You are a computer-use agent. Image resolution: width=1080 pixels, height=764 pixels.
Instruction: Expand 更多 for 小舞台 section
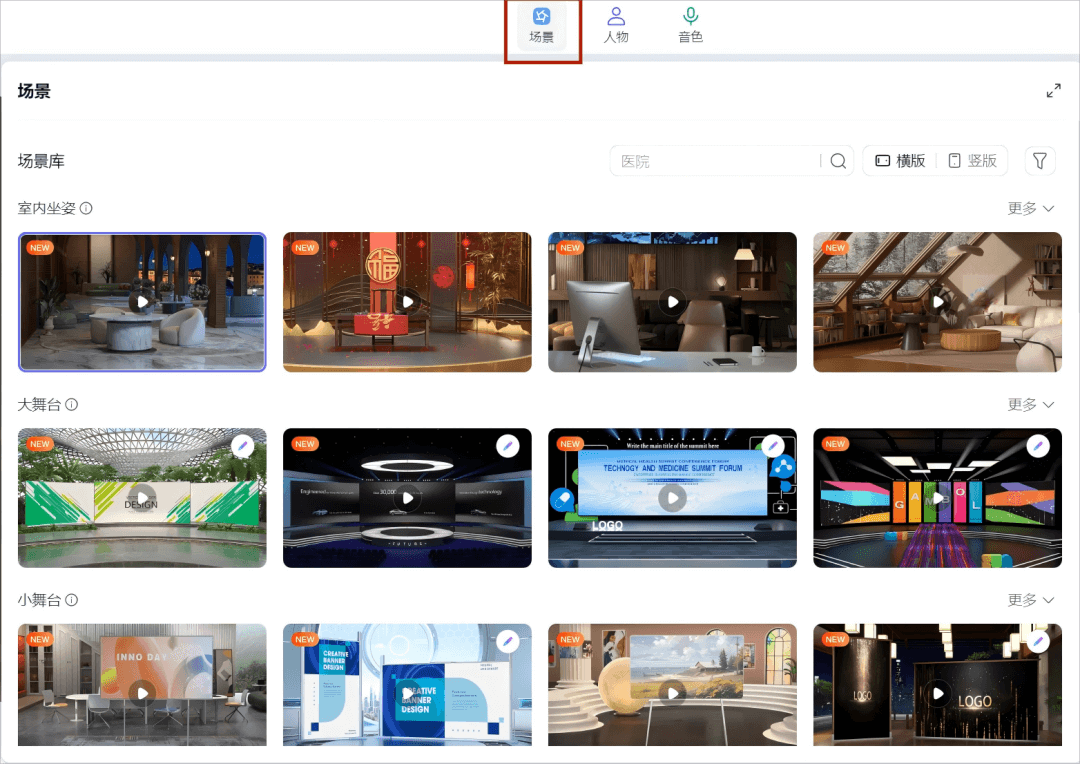1031,601
